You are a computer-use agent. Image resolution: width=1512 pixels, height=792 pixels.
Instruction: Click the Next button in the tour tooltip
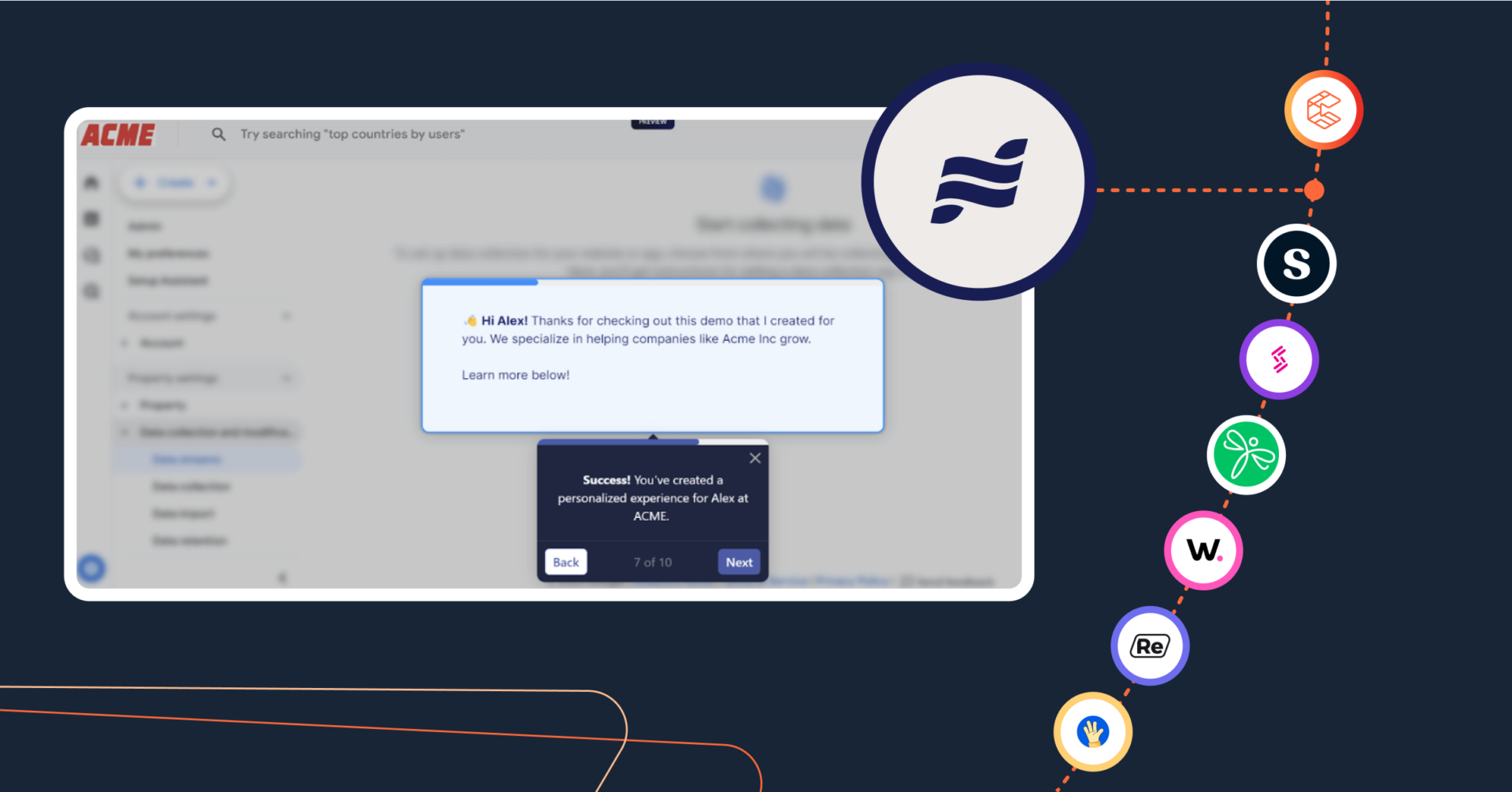739,562
